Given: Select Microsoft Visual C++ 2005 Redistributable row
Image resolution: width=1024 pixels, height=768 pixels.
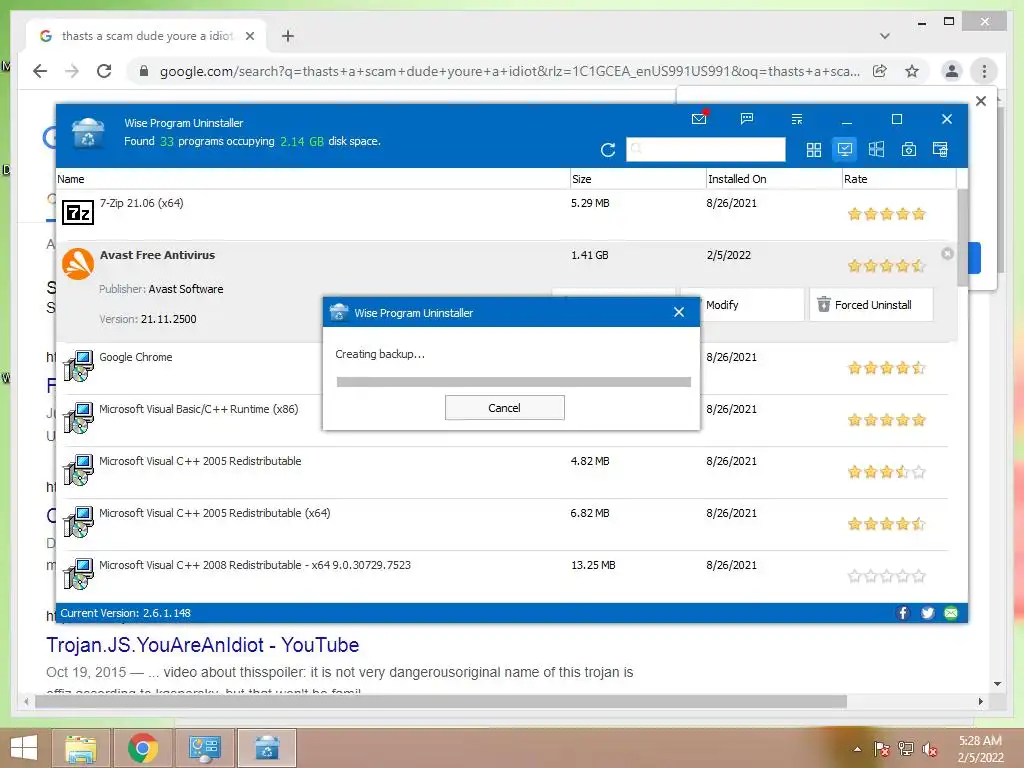Looking at the screenshot, I should coord(506,473).
